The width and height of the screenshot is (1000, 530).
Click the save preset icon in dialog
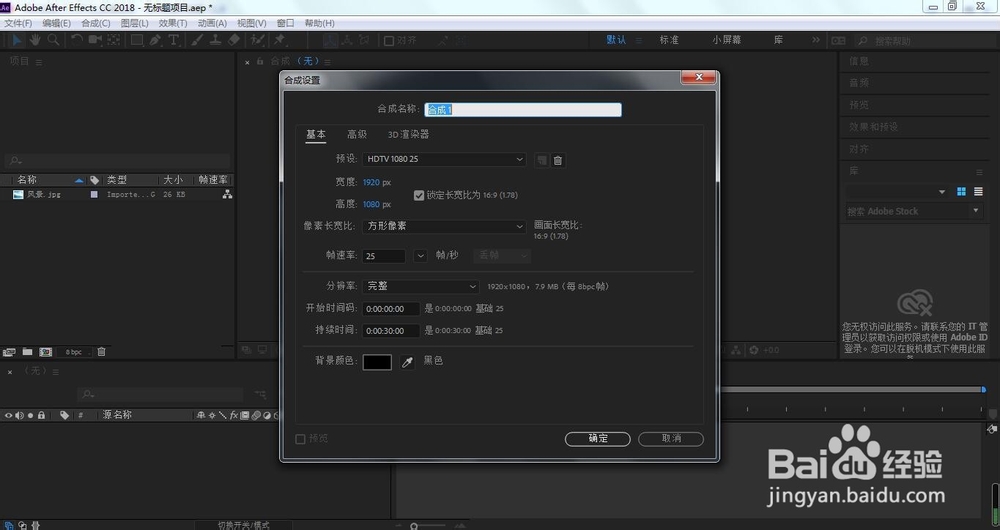[x=541, y=160]
